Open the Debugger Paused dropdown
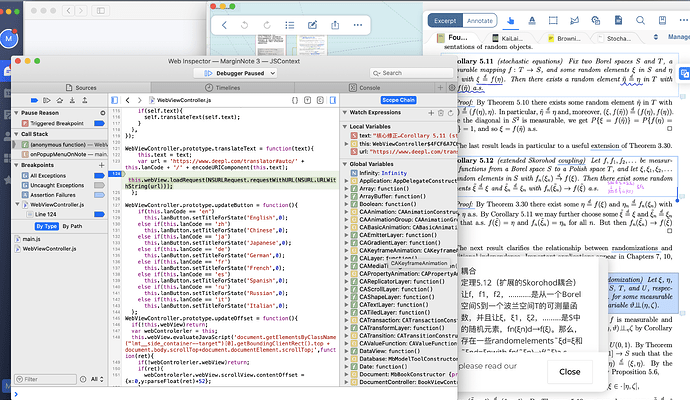Screen dimensions: 690x400 click(x=235, y=73)
